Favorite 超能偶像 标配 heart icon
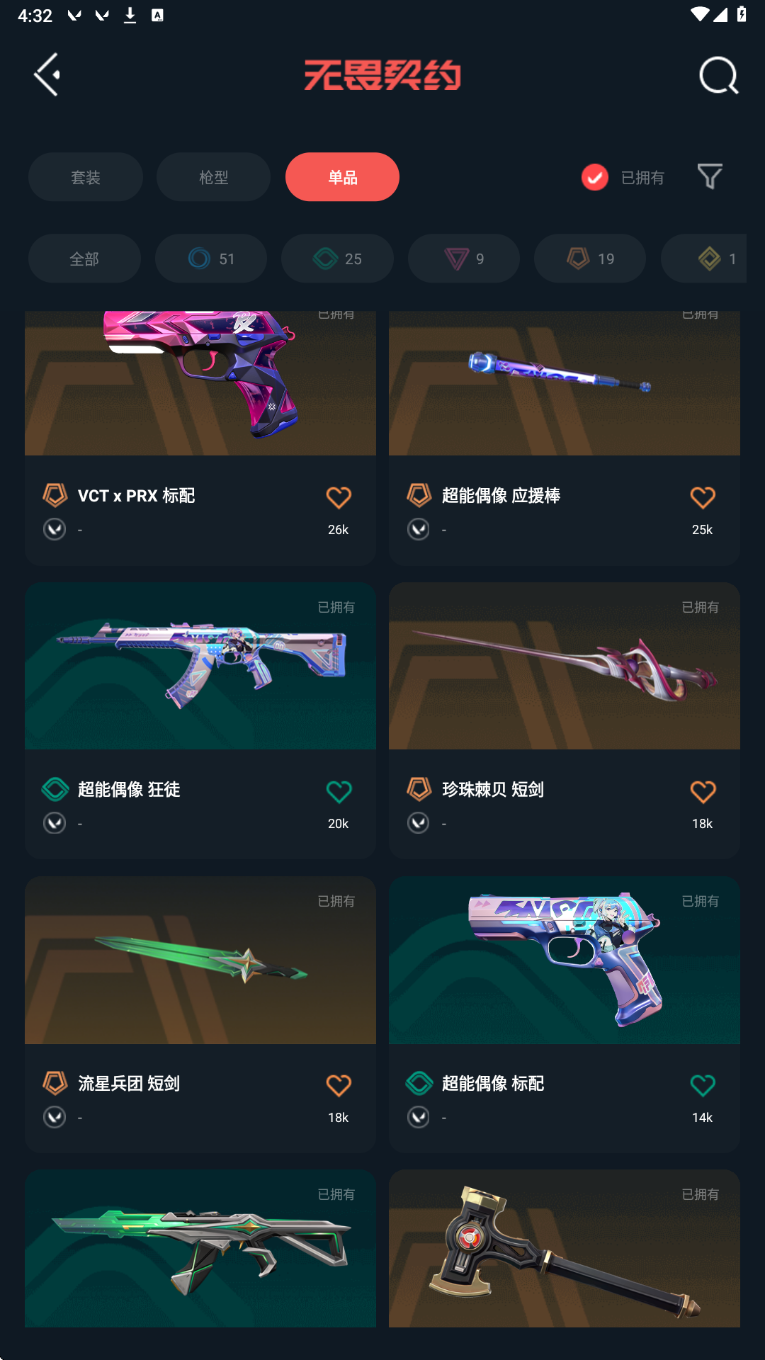The image size is (765, 1360). (703, 1085)
